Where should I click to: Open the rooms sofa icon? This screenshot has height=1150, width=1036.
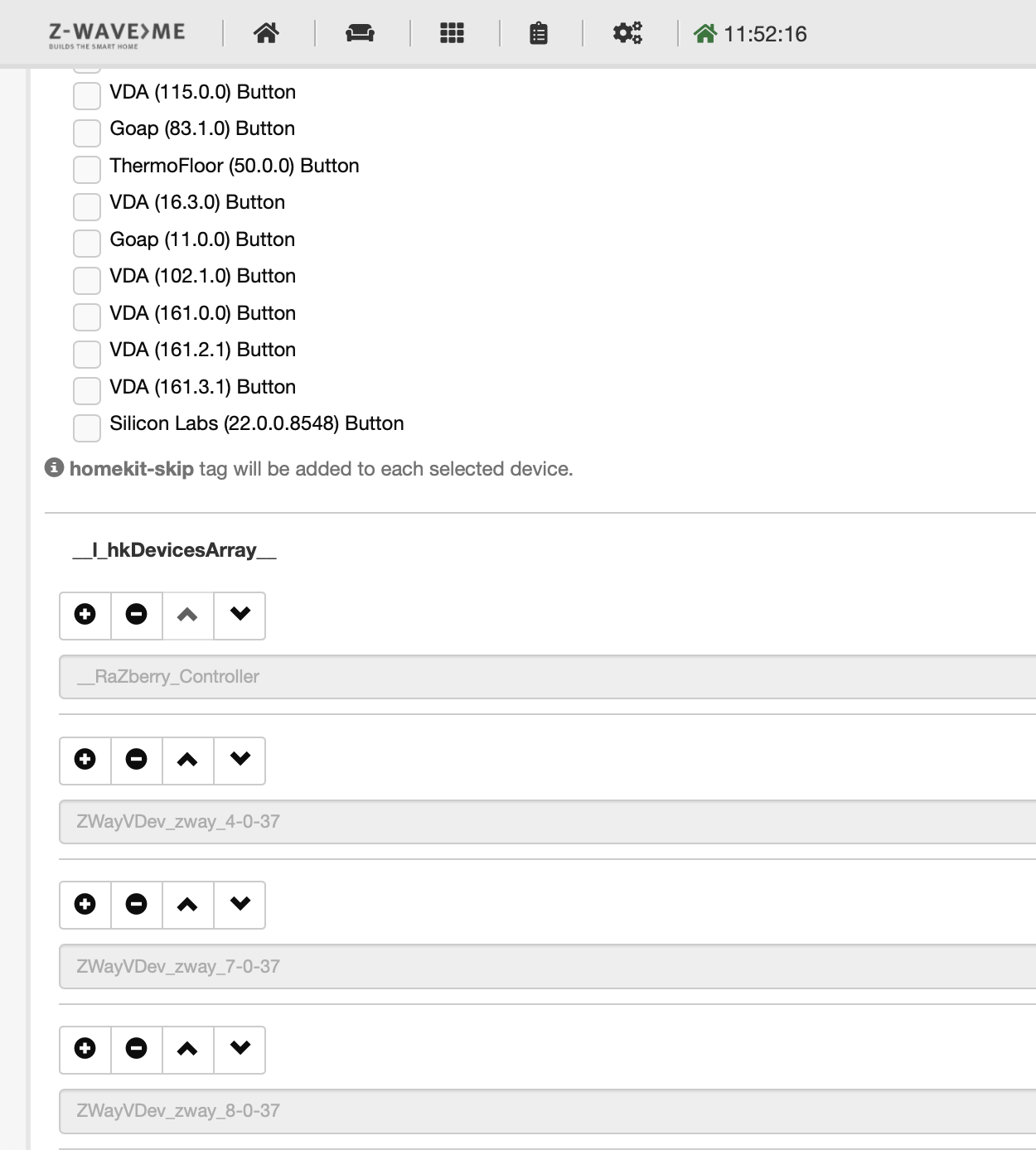[x=360, y=33]
